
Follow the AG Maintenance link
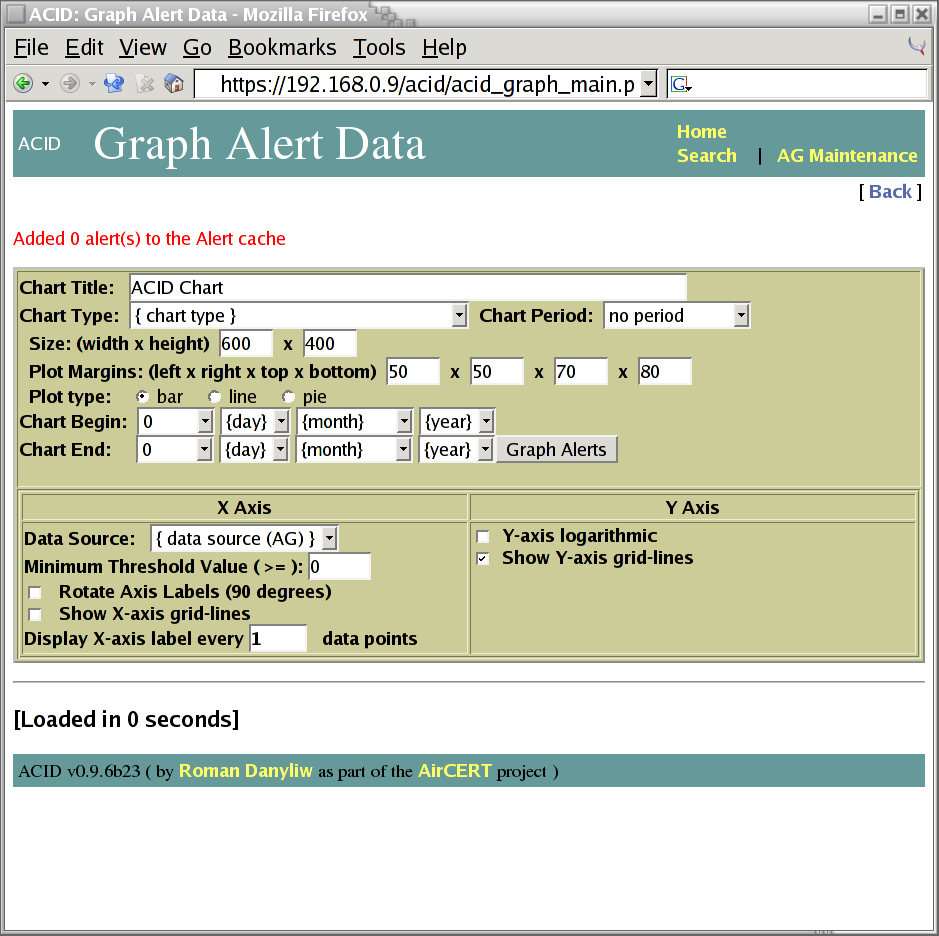[846, 156]
